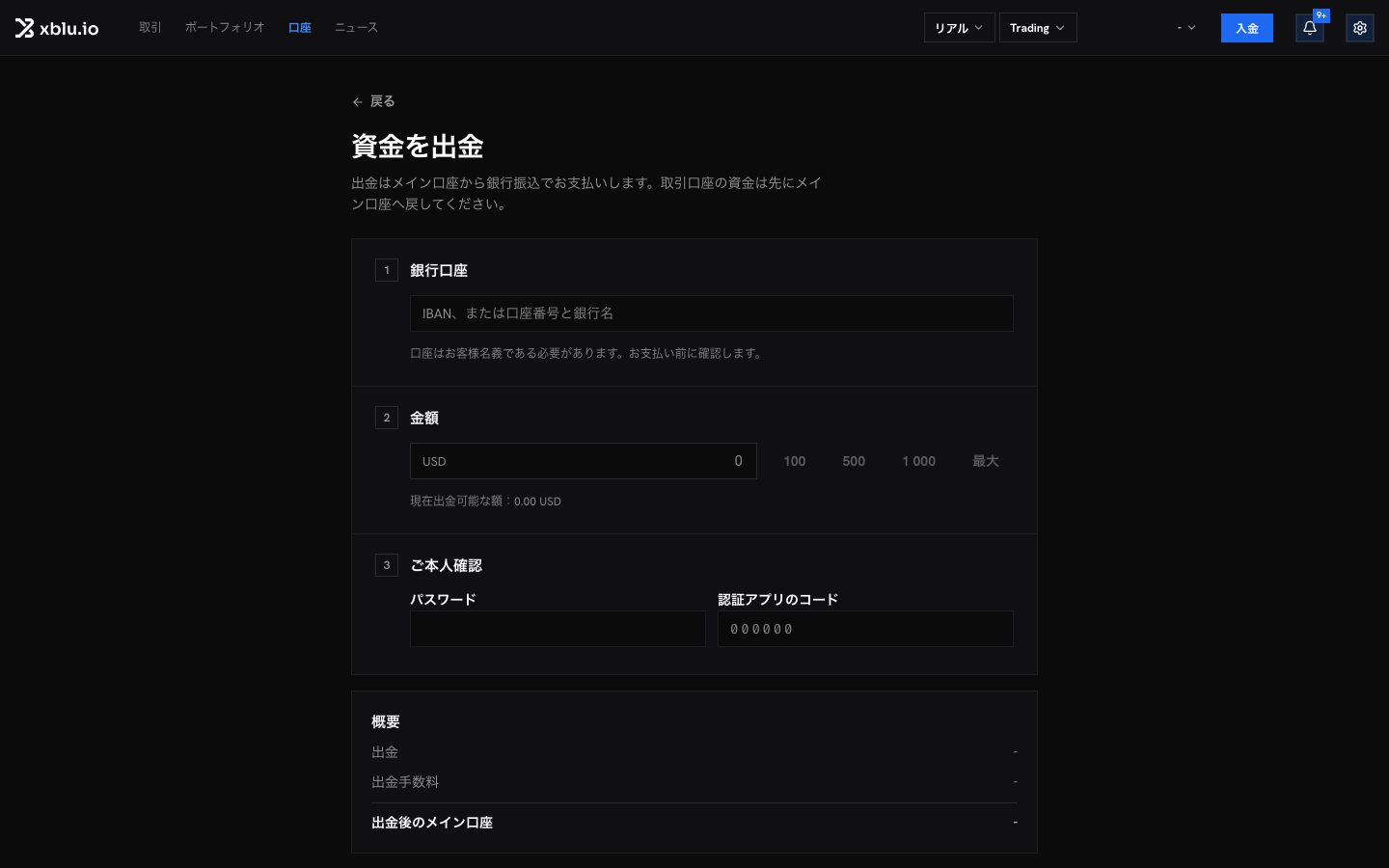The width and height of the screenshot is (1389, 868).
Task: Click the 9+ notification badge
Action: click(x=1321, y=15)
